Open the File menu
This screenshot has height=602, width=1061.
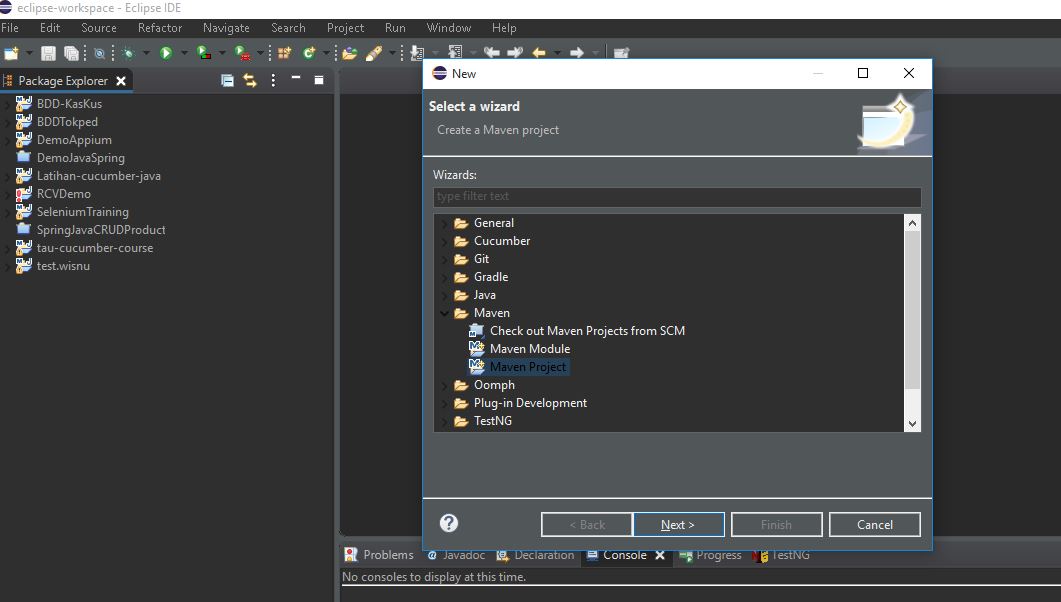[9, 28]
